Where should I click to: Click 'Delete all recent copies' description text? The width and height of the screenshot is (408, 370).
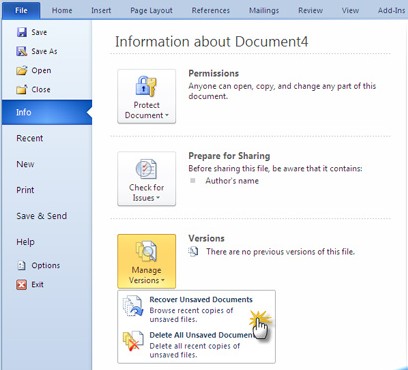tap(195, 350)
